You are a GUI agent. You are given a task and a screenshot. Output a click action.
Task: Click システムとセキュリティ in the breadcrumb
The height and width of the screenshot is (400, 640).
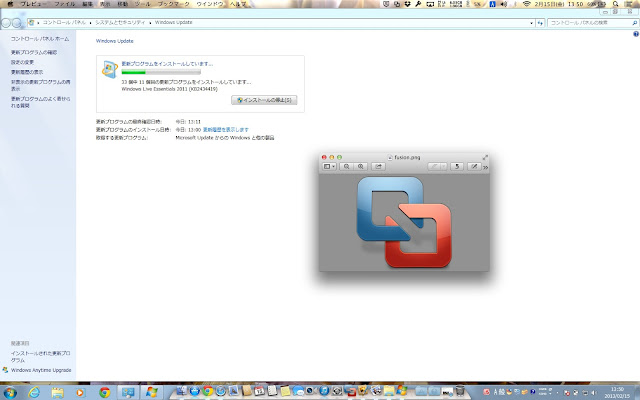(x=120, y=22)
